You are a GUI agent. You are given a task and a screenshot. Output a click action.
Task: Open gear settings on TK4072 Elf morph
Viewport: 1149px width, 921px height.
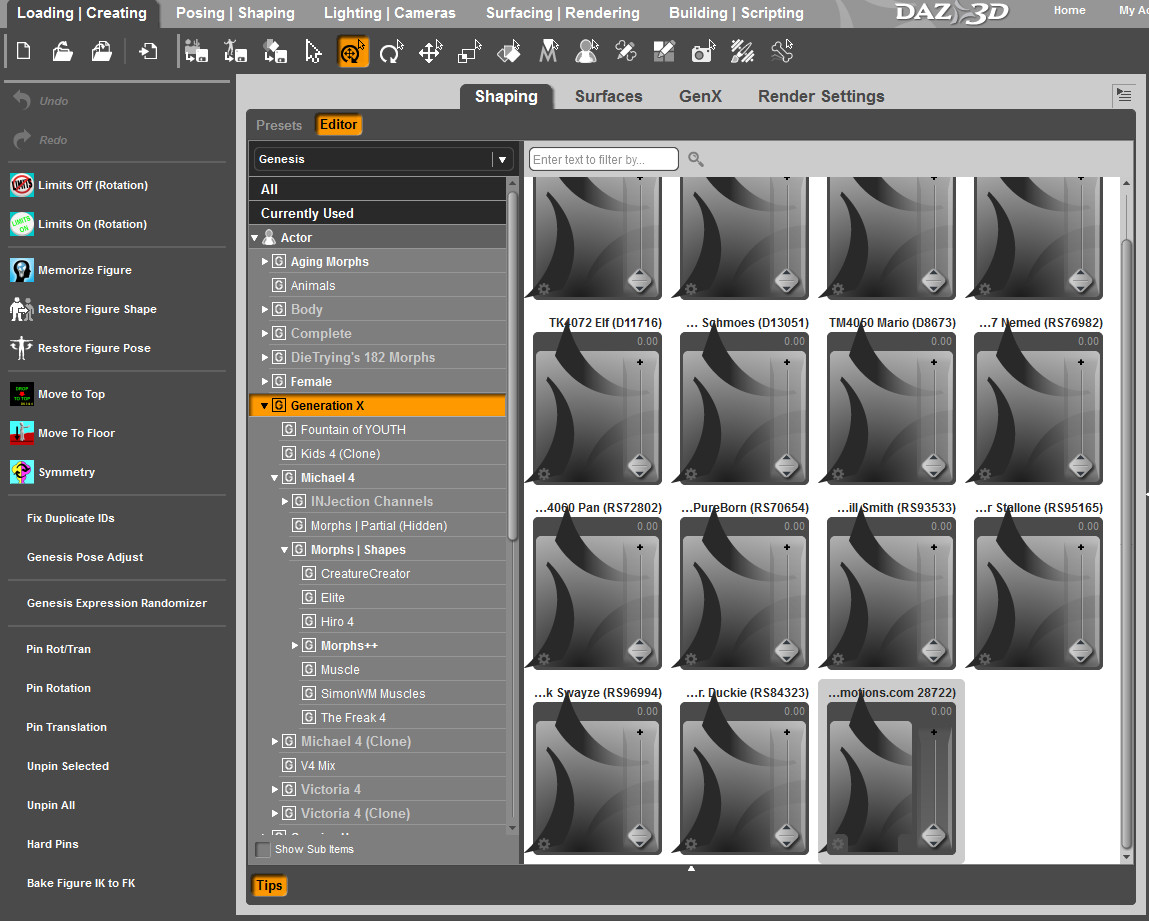544,473
